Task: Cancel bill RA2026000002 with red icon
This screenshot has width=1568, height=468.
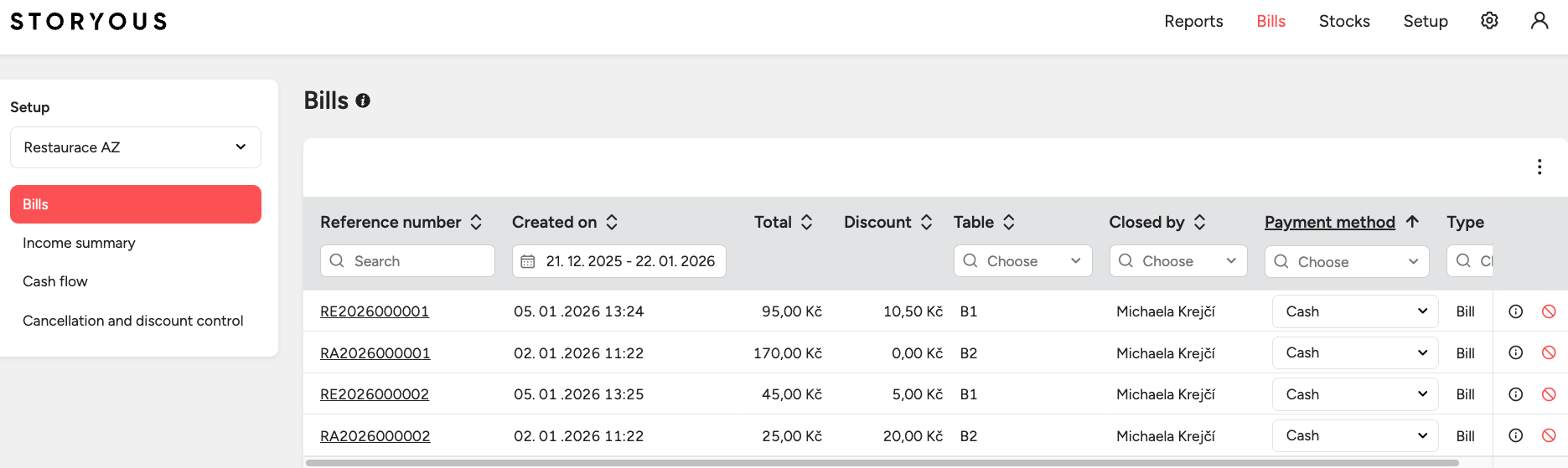Action: click(x=1549, y=435)
